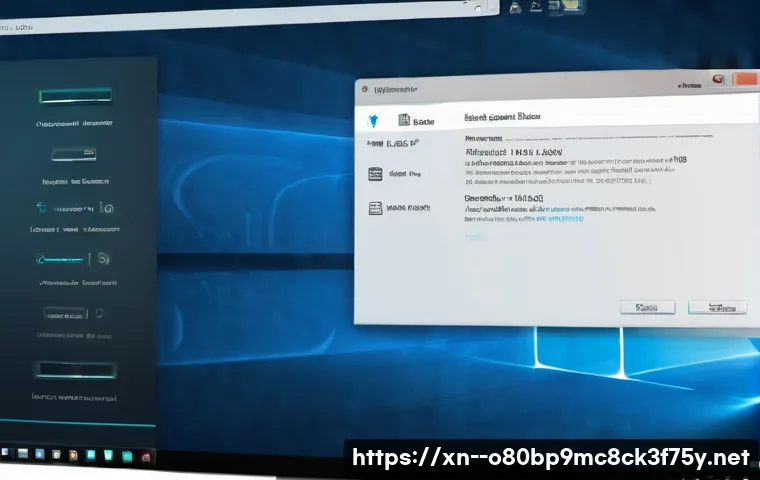Click the small red circle icon in dialog title bar

point(364,89)
